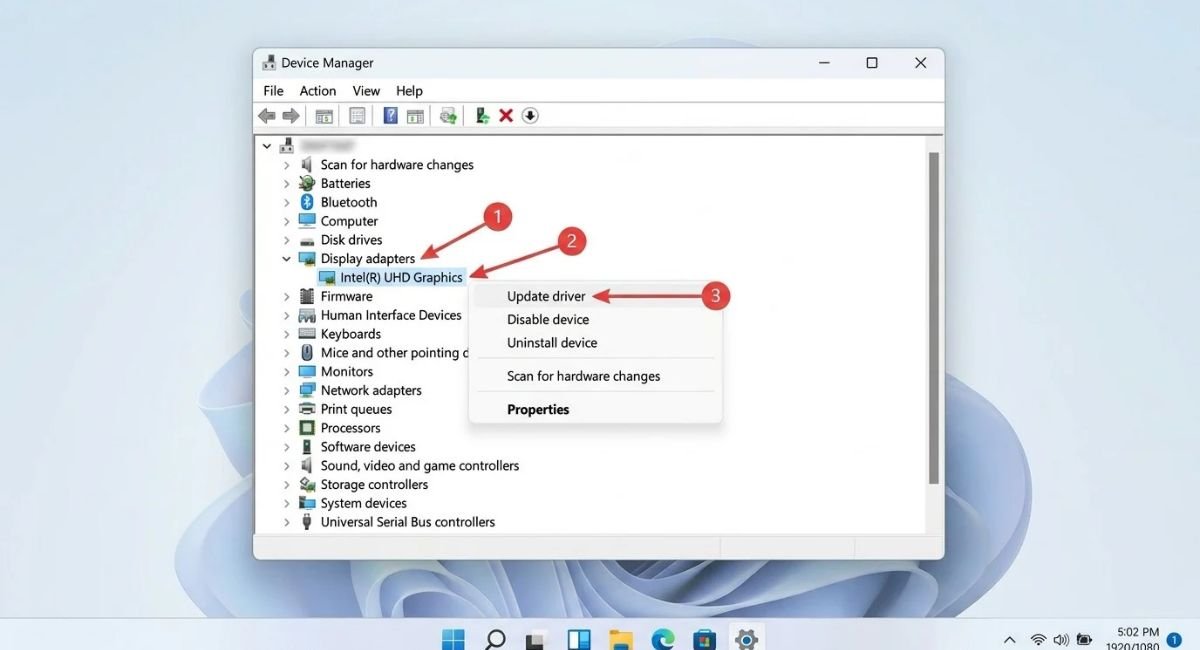The image size is (1200, 650).
Task: Click the Computer category icon
Action: coord(307,221)
